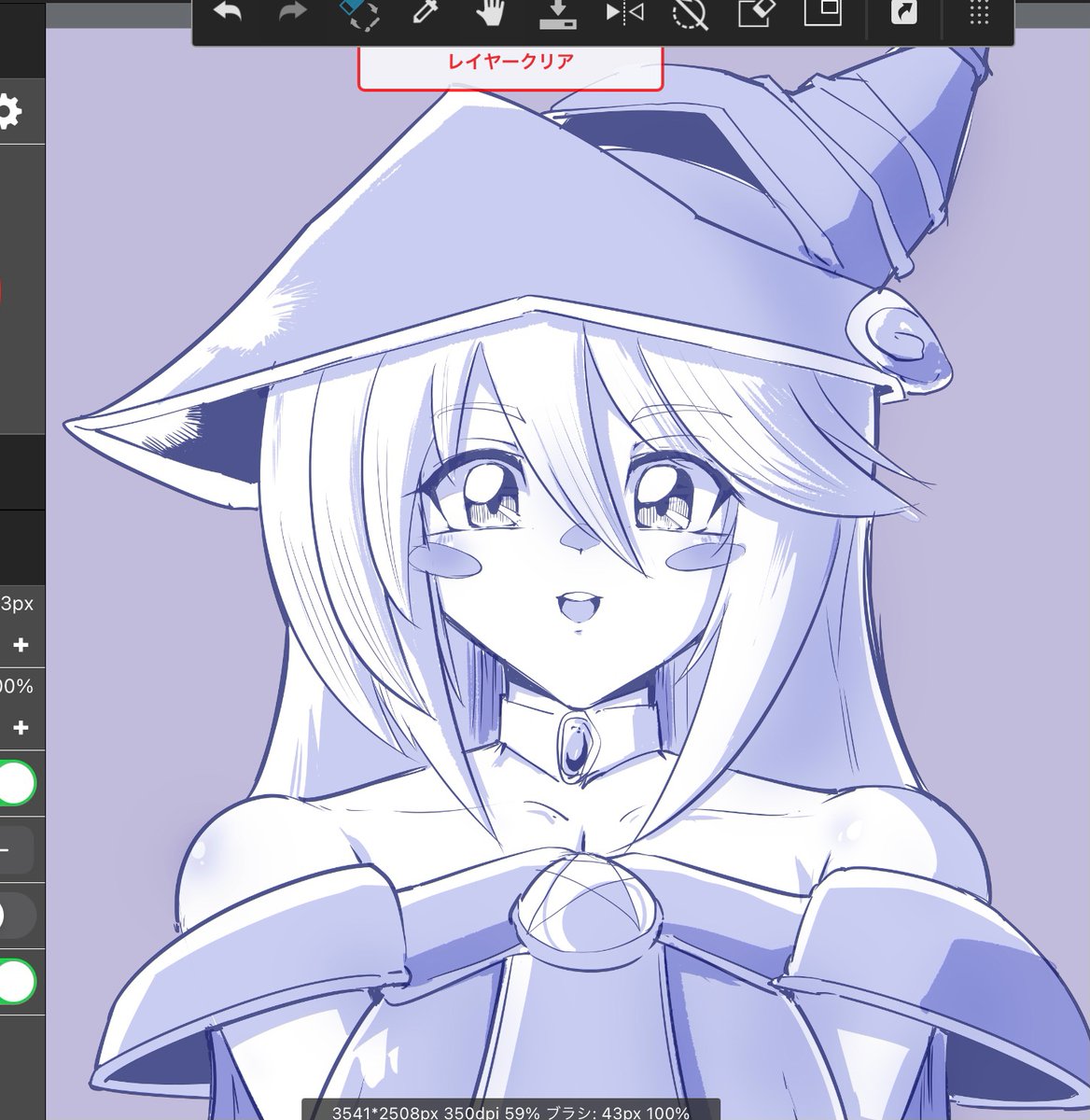1090x1120 pixels.
Task: Tap the eraser rotate switch icon
Action: [x=359, y=13]
